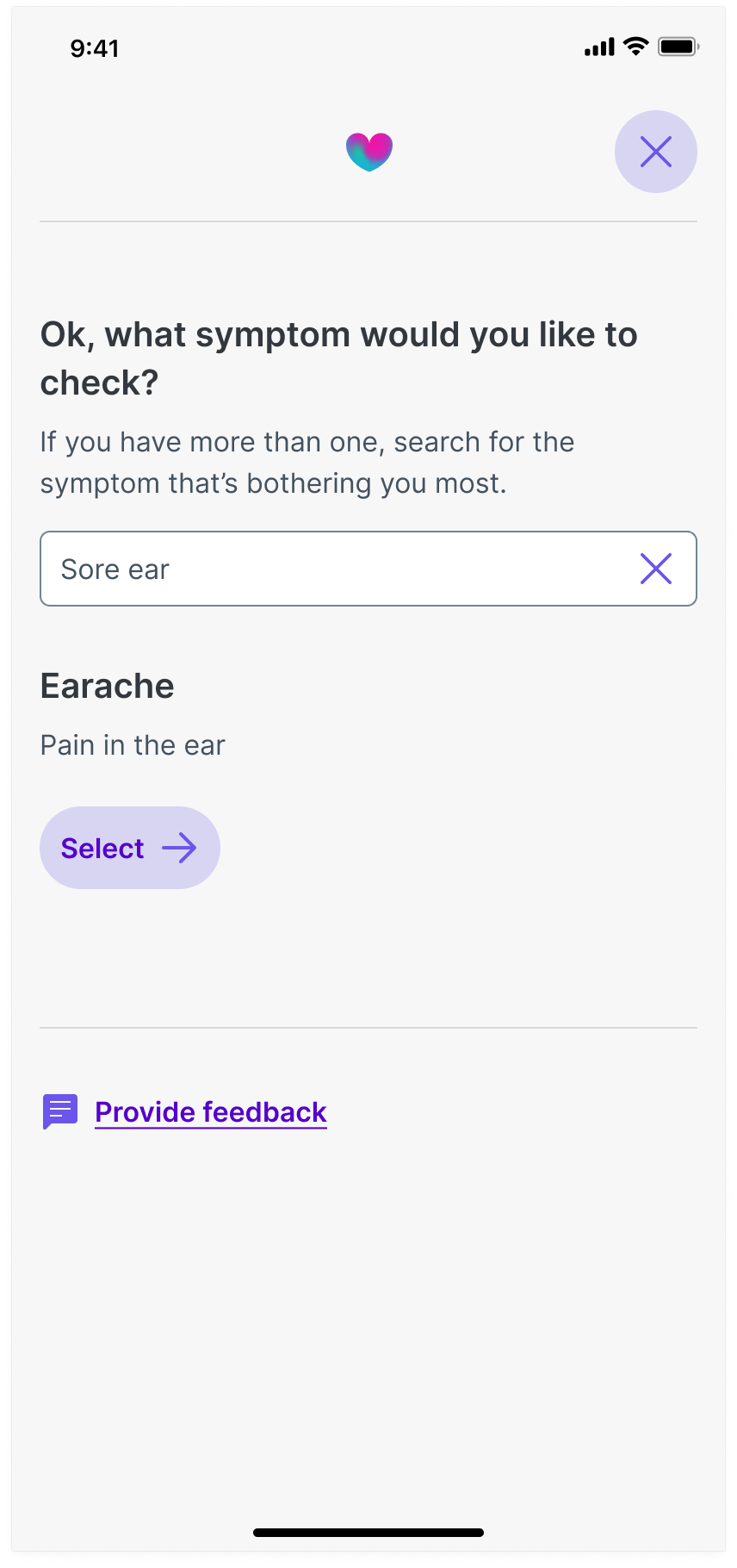Tap the cellular signal bars icon
The image size is (737, 1568).
click(x=599, y=47)
